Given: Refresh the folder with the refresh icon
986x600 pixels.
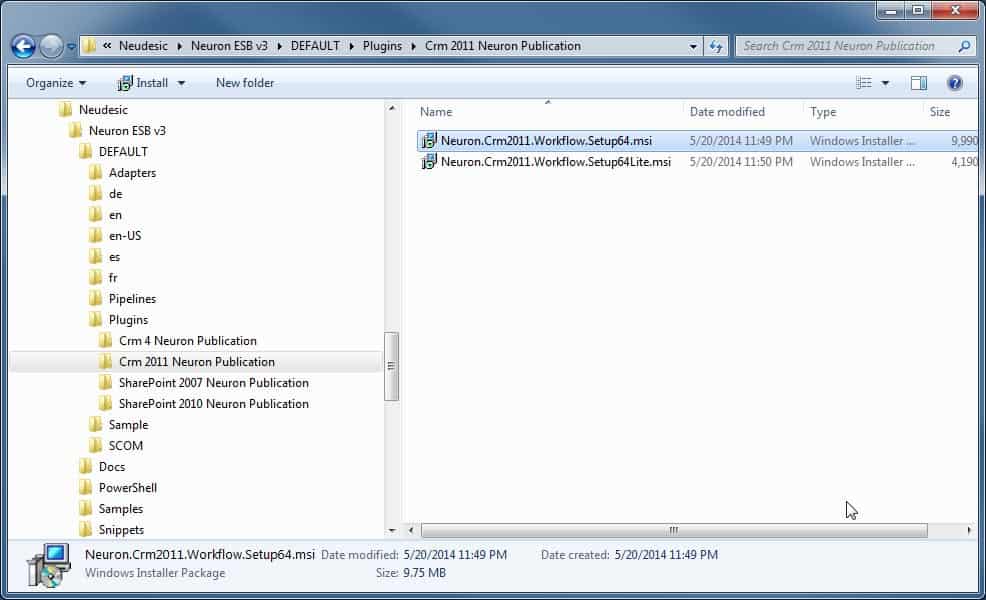Looking at the screenshot, I should [x=716, y=46].
